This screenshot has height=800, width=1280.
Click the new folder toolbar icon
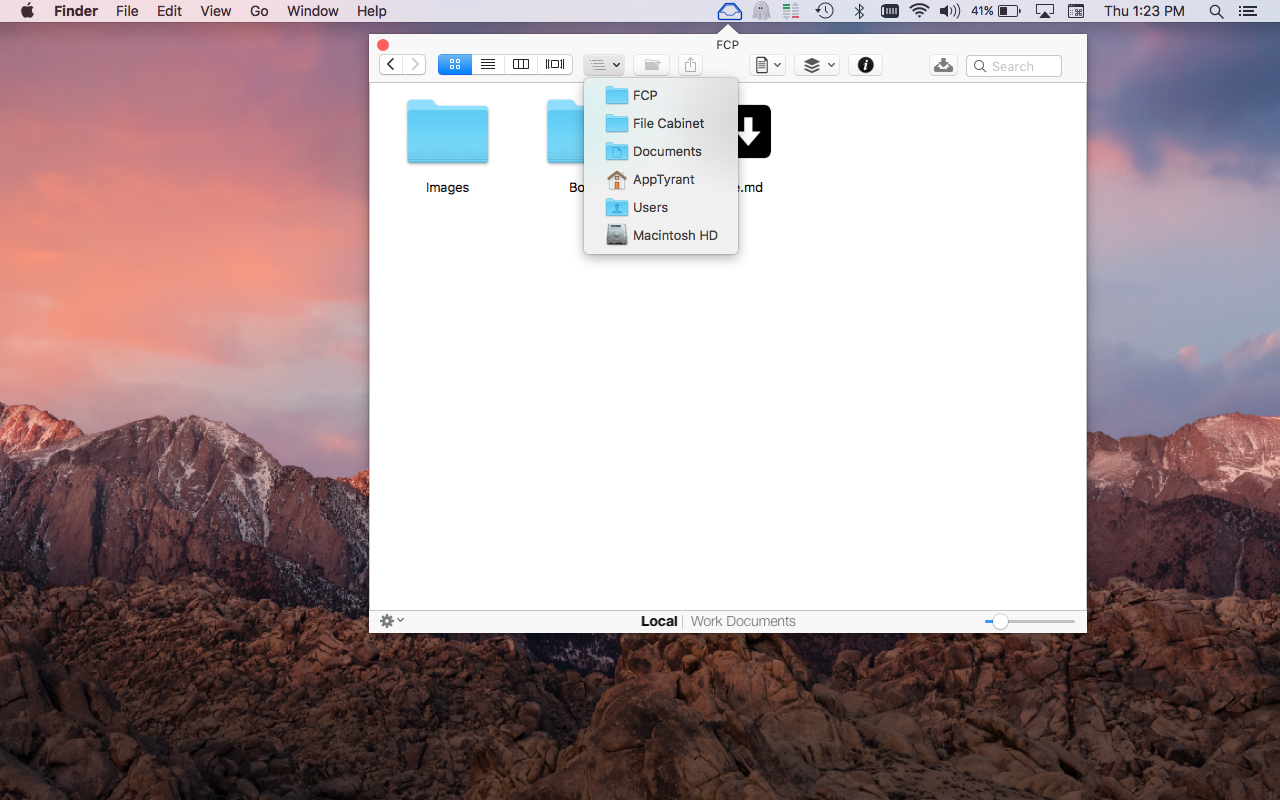tap(652, 65)
